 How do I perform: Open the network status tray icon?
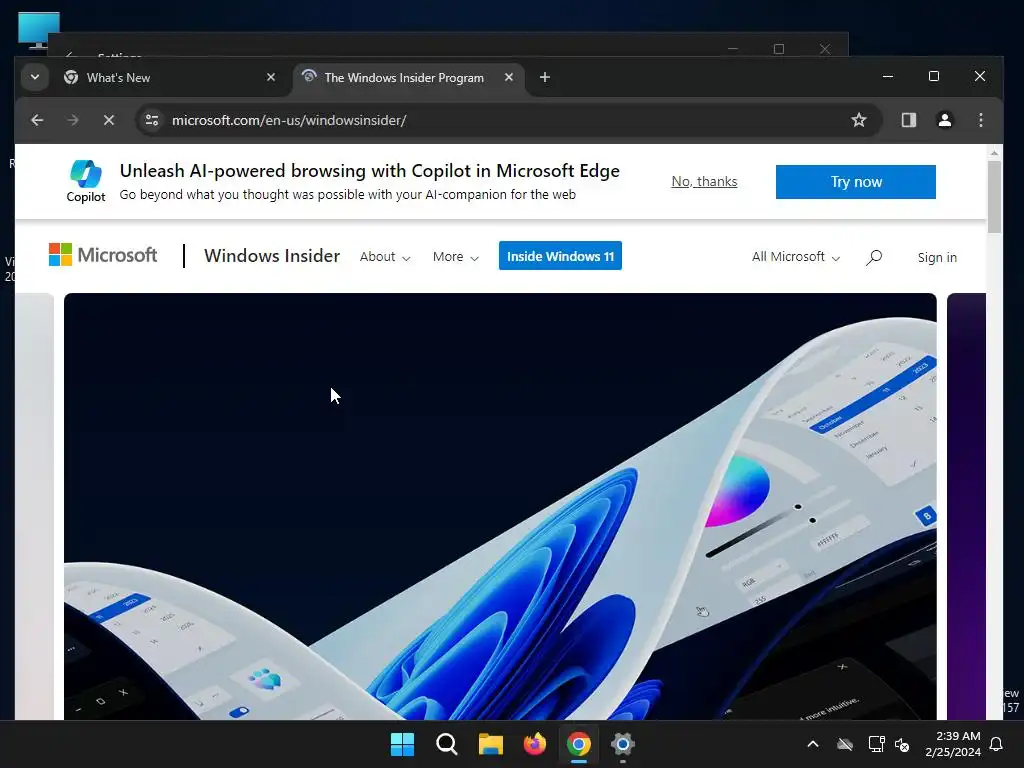876,744
